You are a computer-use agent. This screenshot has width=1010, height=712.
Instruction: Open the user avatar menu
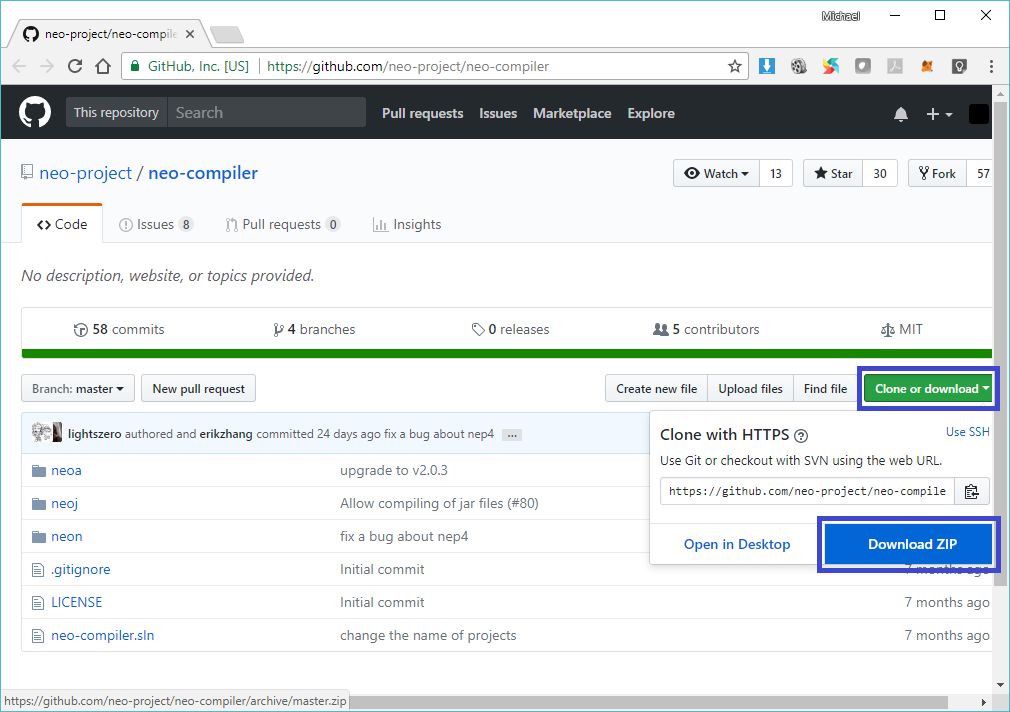pos(978,114)
